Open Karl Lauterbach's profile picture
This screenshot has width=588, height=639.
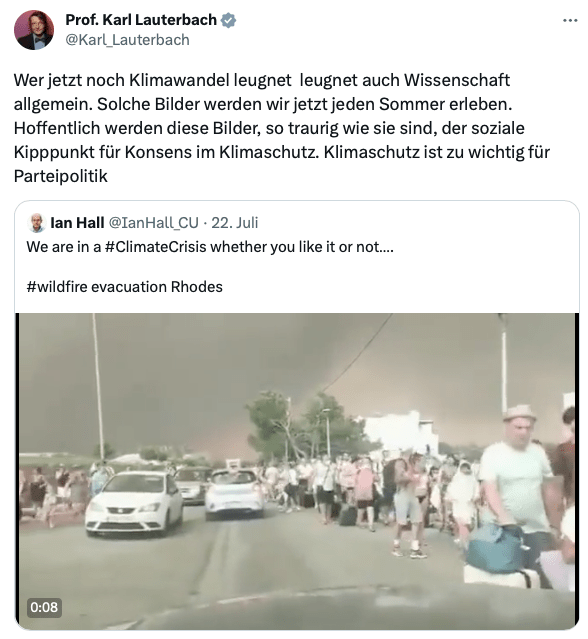34,30
